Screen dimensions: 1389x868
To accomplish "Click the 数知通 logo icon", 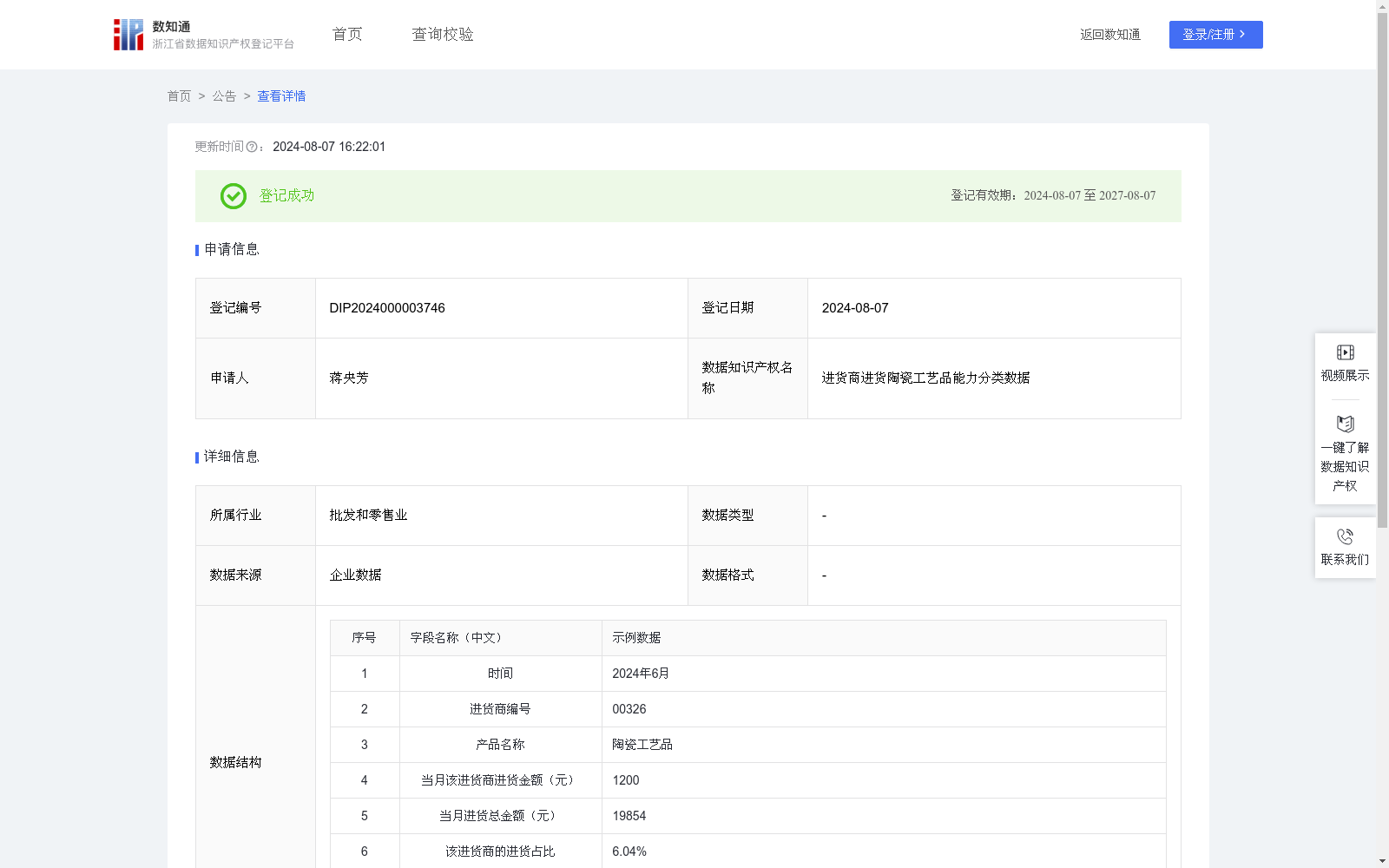I will [128, 35].
